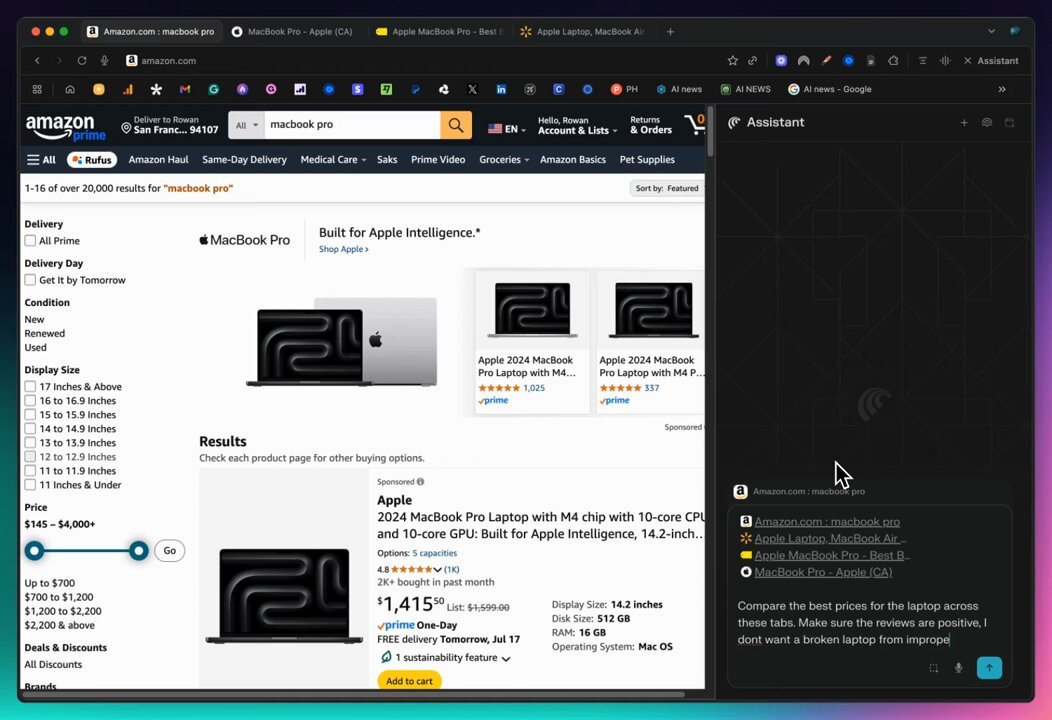The height and width of the screenshot is (720, 1052).
Task: Open the Account & Lists dropdown
Action: (x=577, y=125)
